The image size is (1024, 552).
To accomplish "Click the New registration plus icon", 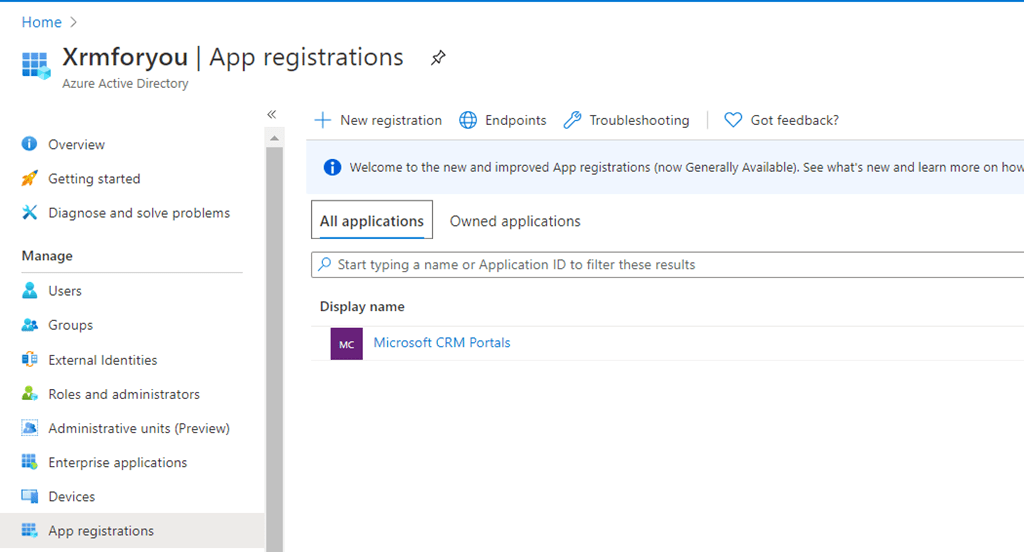I will coord(322,120).
